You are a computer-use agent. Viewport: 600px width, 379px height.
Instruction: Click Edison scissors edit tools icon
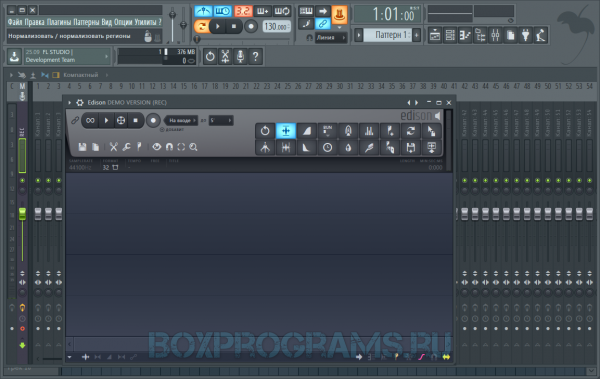click(114, 147)
